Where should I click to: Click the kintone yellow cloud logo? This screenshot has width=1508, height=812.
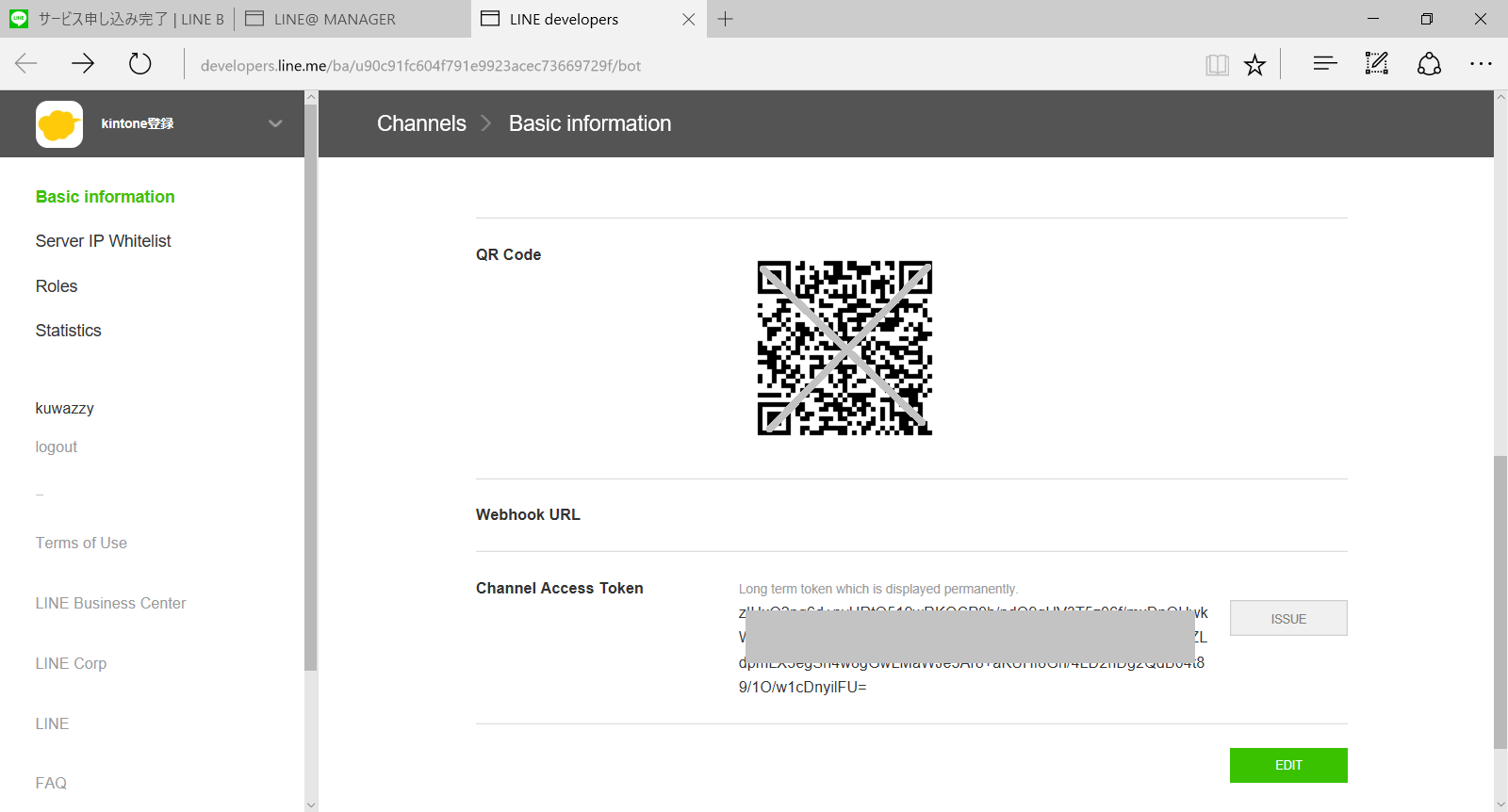(x=59, y=124)
